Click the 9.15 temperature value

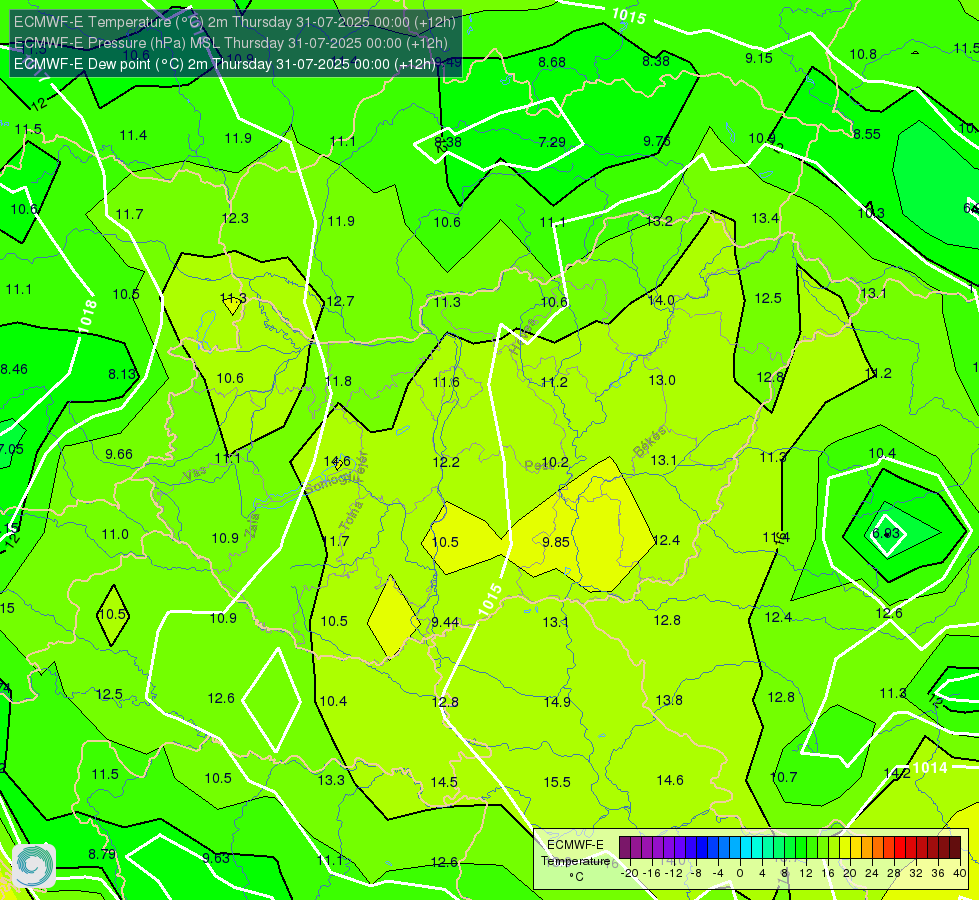[x=759, y=58]
